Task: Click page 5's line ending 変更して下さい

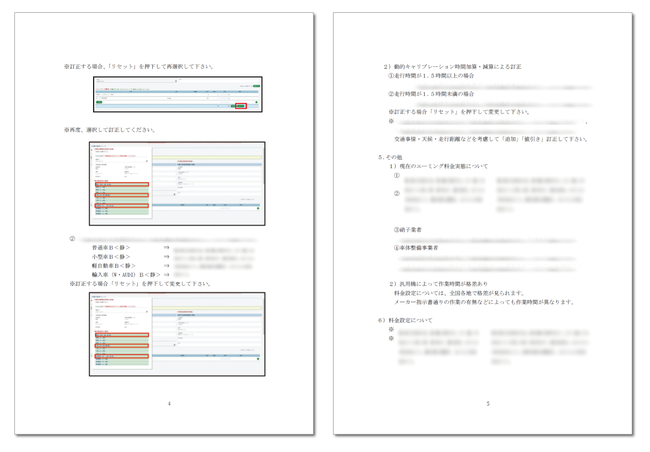Action: click(459, 112)
